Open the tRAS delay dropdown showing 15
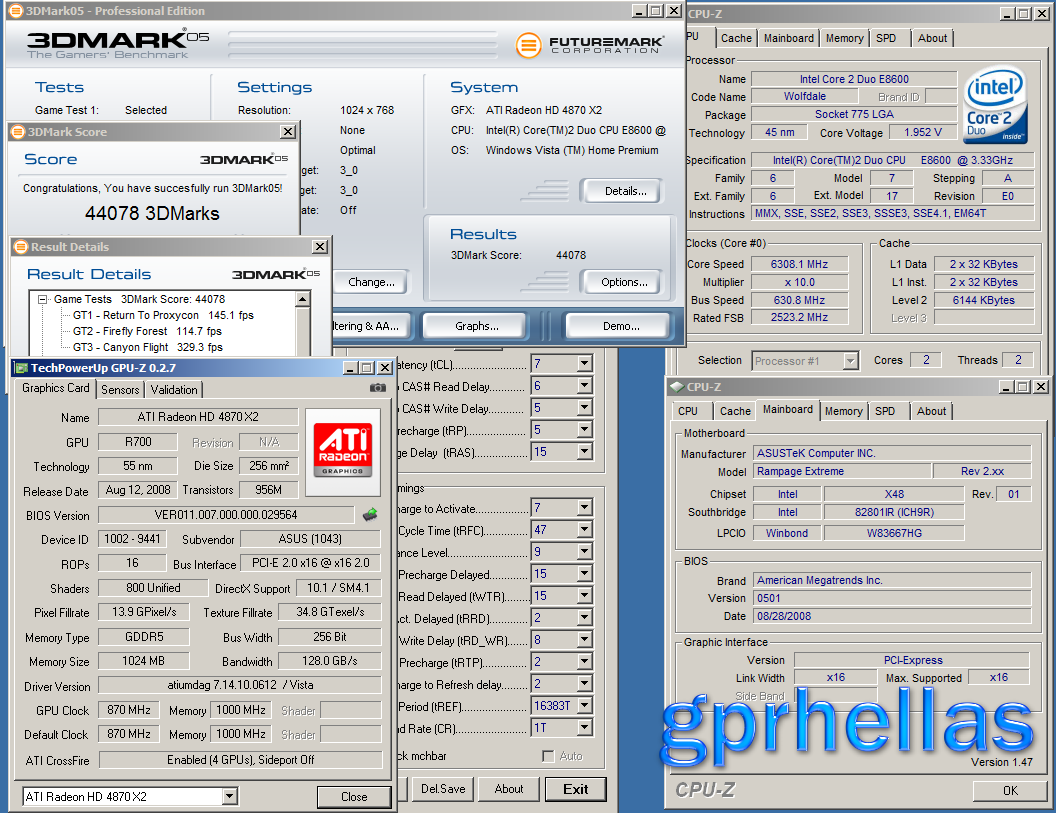The width and height of the screenshot is (1056, 813). pyautogui.click(x=584, y=451)
